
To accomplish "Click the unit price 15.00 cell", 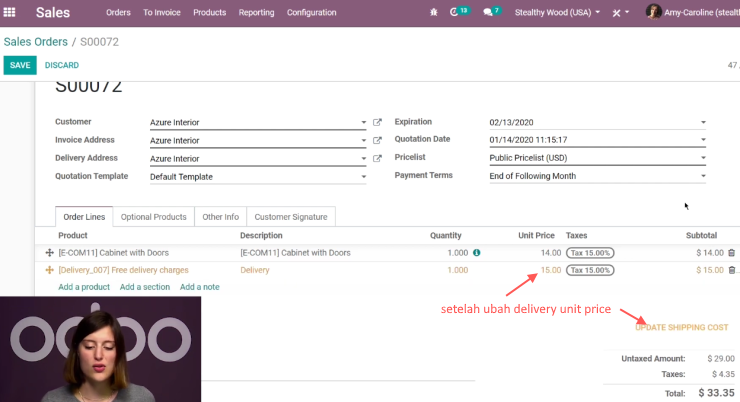I will [551, 270].
